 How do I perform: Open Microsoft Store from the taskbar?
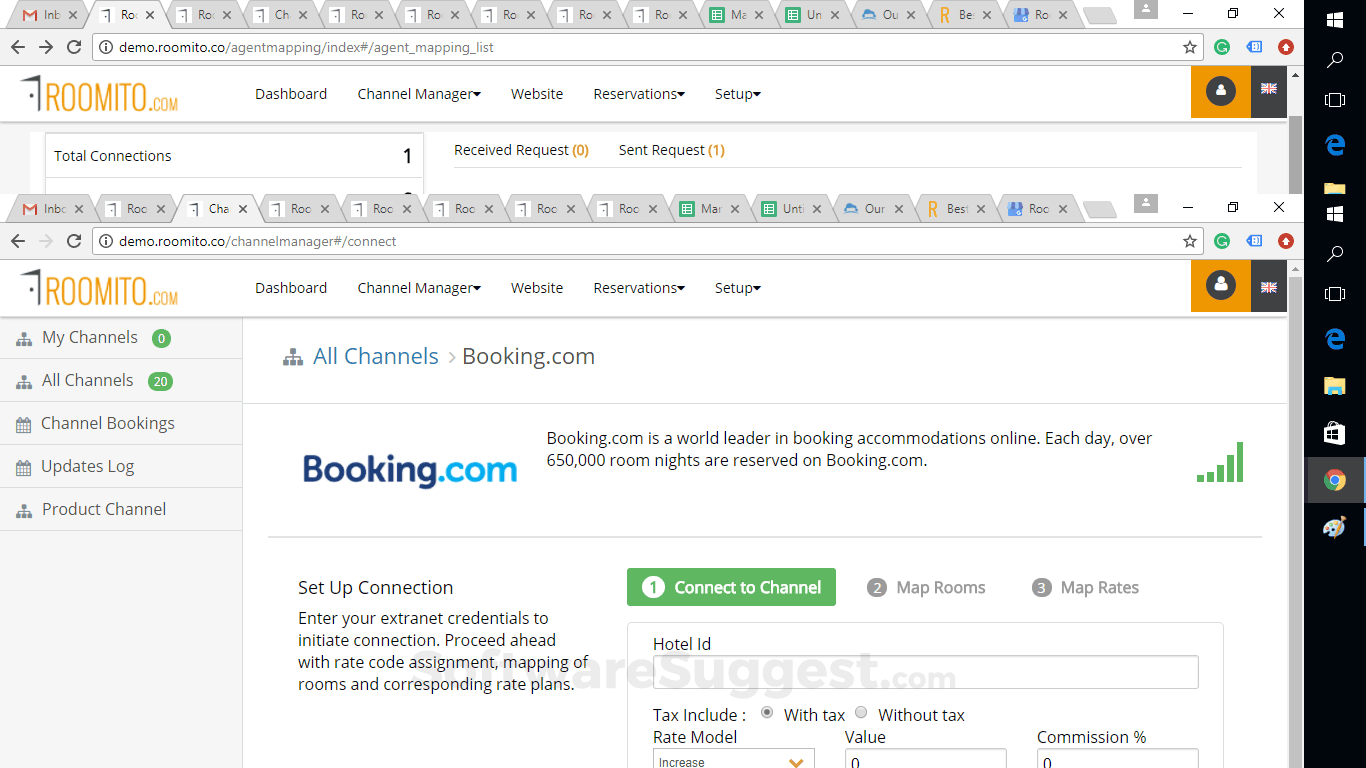1334,433
